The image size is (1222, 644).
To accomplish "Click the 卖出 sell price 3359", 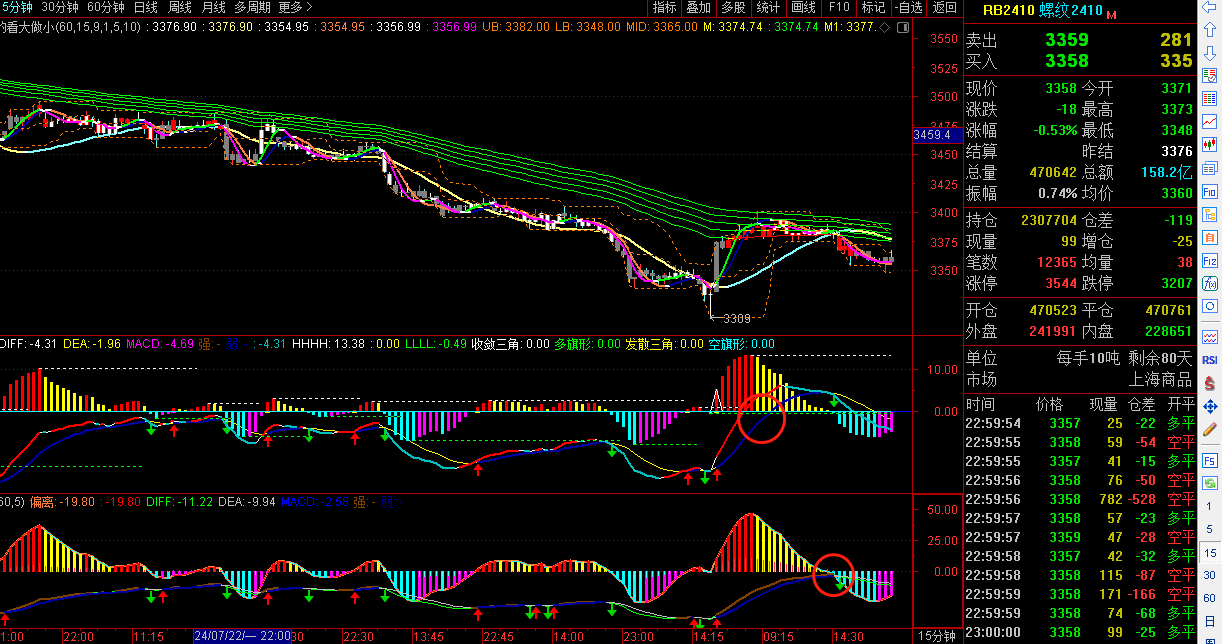I will tap(1066, 40).
